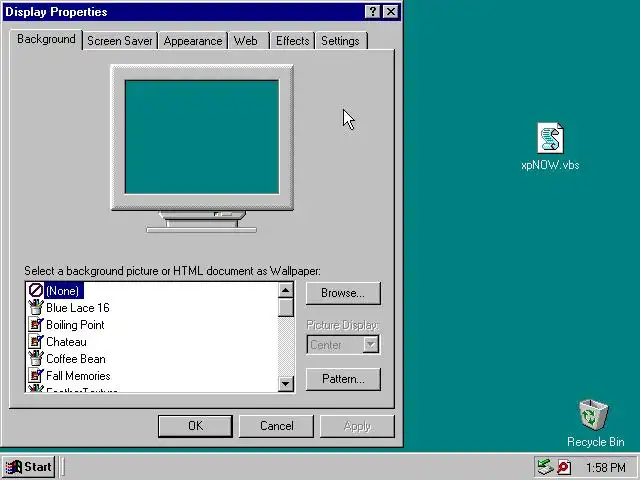Click the wallpaper list scroll up arrow
Image resolution: width=640 pixels, height=480 pixels.
coord(286,291)
